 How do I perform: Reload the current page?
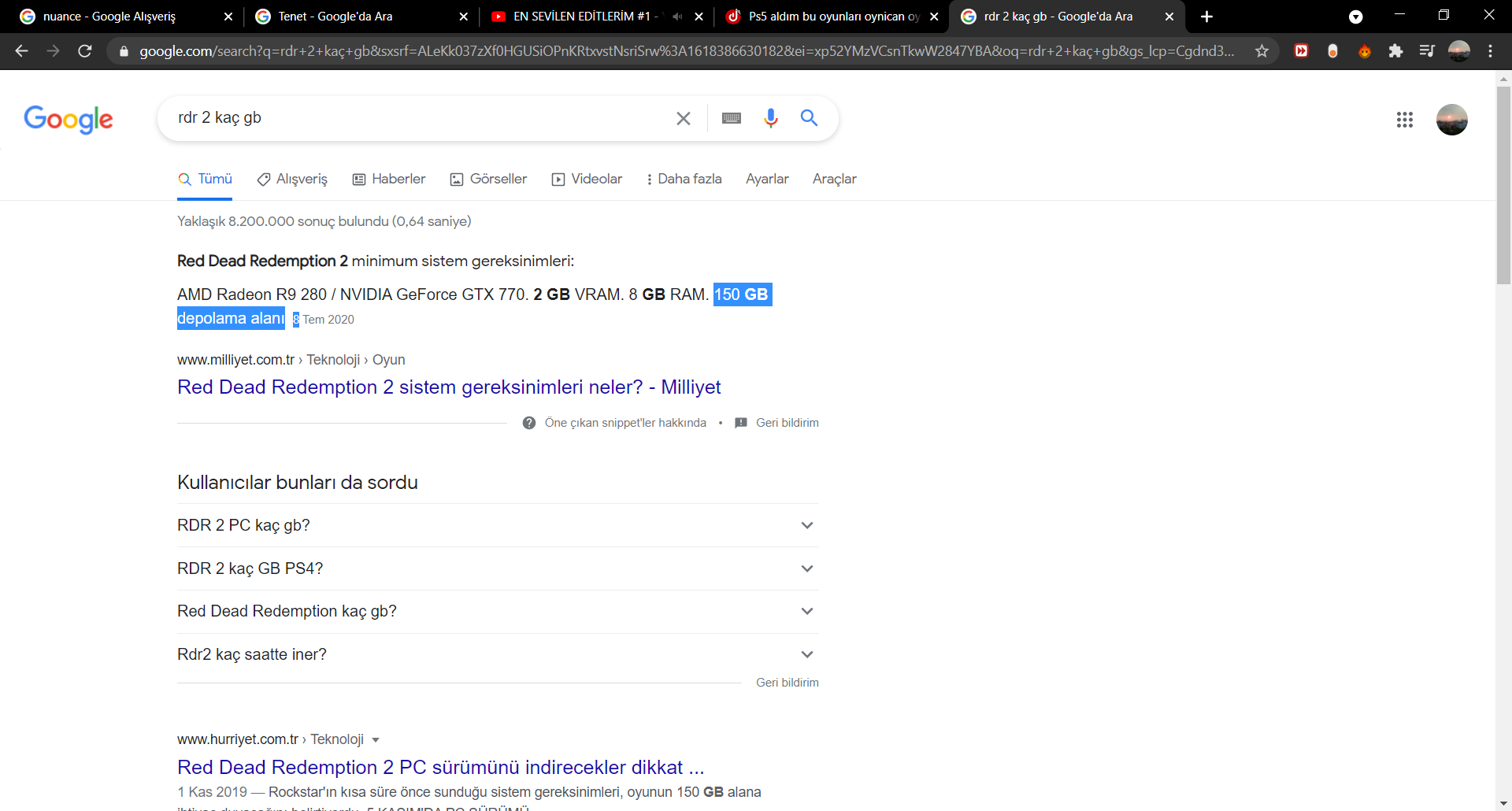pos(85,51)
